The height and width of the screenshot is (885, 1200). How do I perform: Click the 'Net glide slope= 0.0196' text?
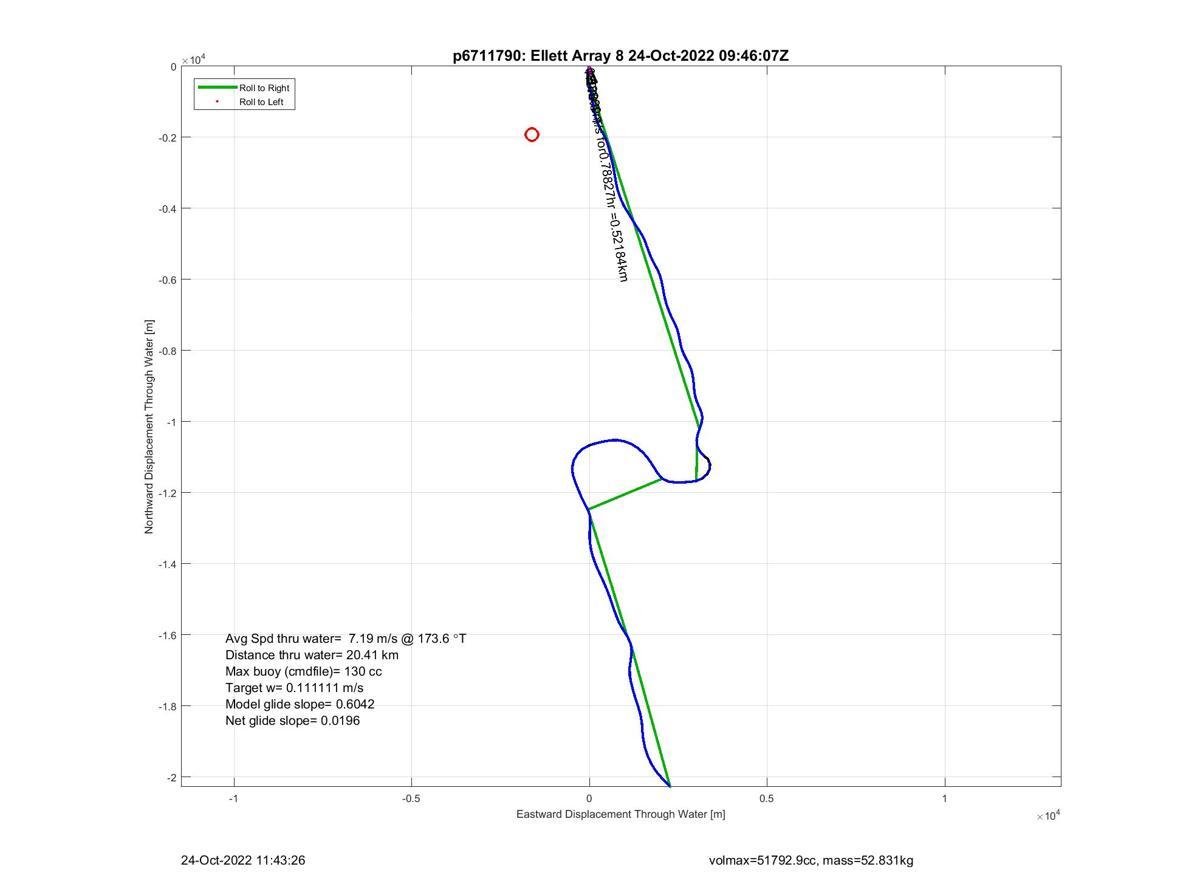point(293,720)
